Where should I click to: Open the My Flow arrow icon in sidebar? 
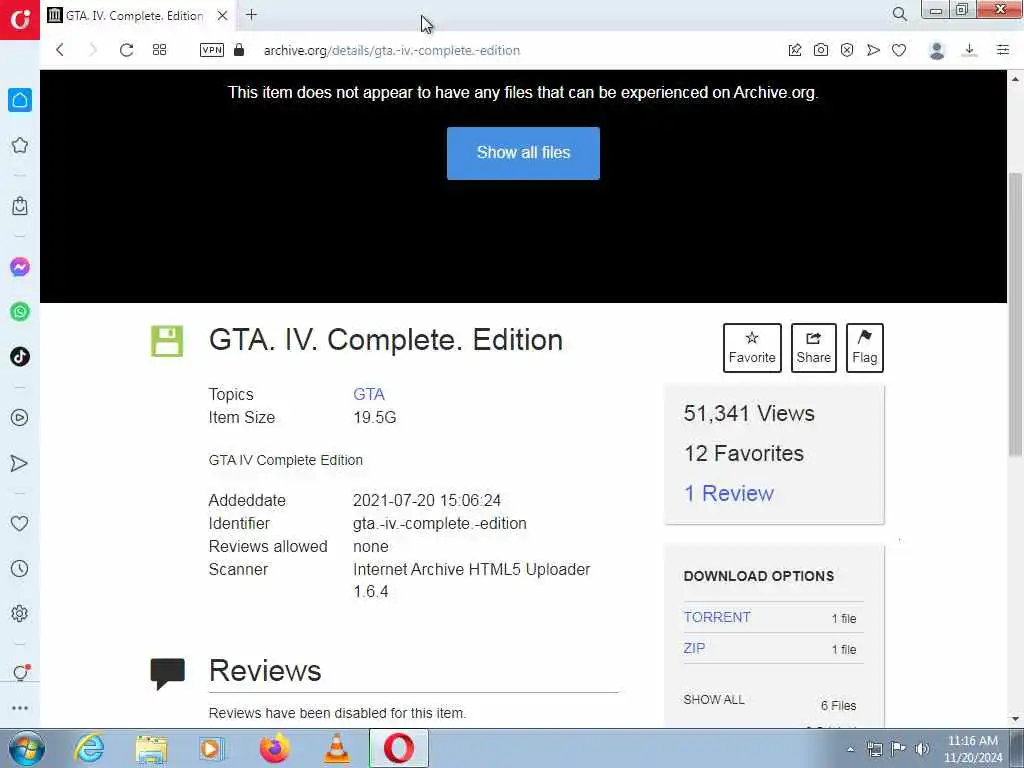pyautogui.click(x=20, y=463)
